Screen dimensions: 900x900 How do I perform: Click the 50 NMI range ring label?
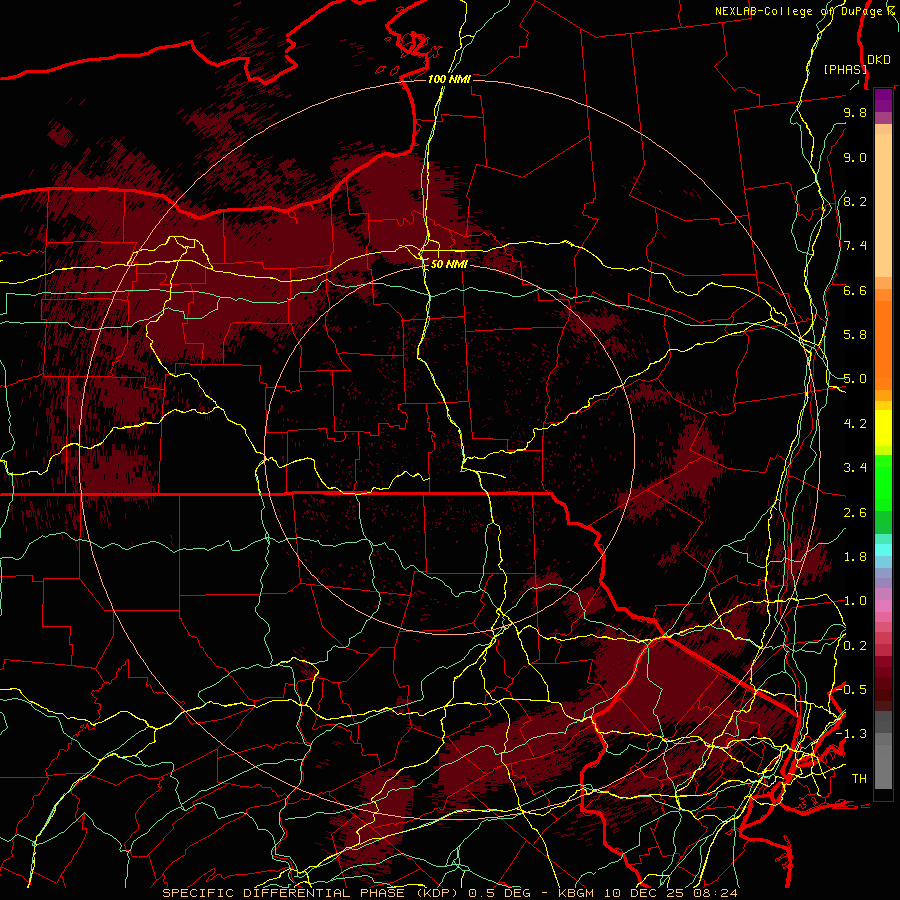449,264
